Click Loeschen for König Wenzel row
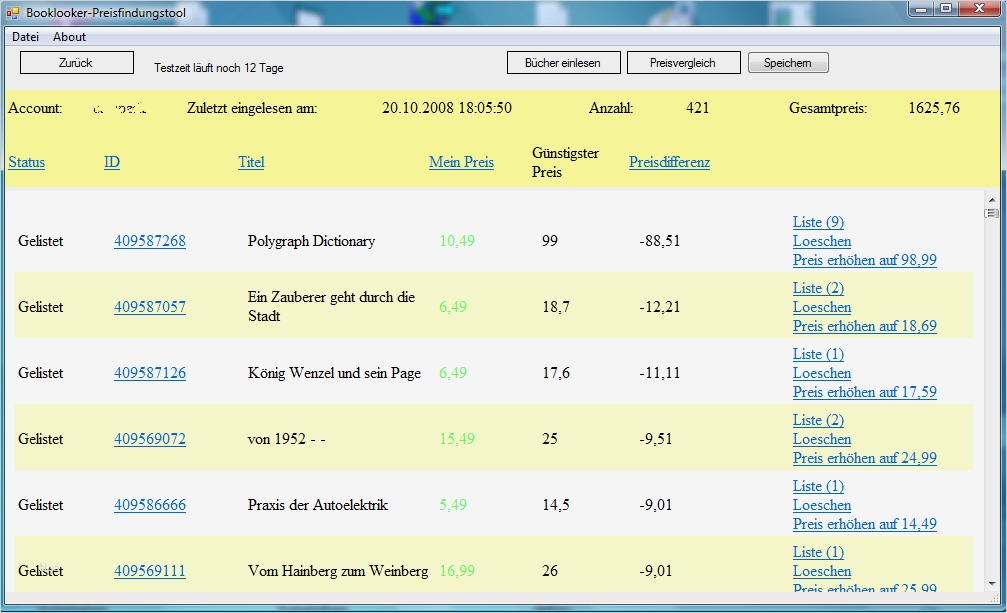The width and height of the screenshot is (1007, 613). pyautogui.click(x=821, y=374)
